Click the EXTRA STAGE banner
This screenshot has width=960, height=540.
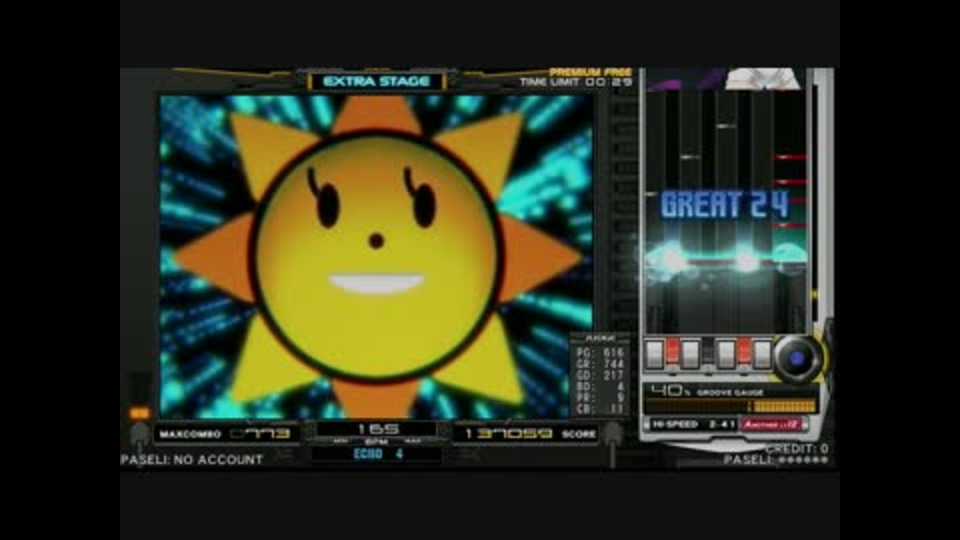tap(376, 81)
